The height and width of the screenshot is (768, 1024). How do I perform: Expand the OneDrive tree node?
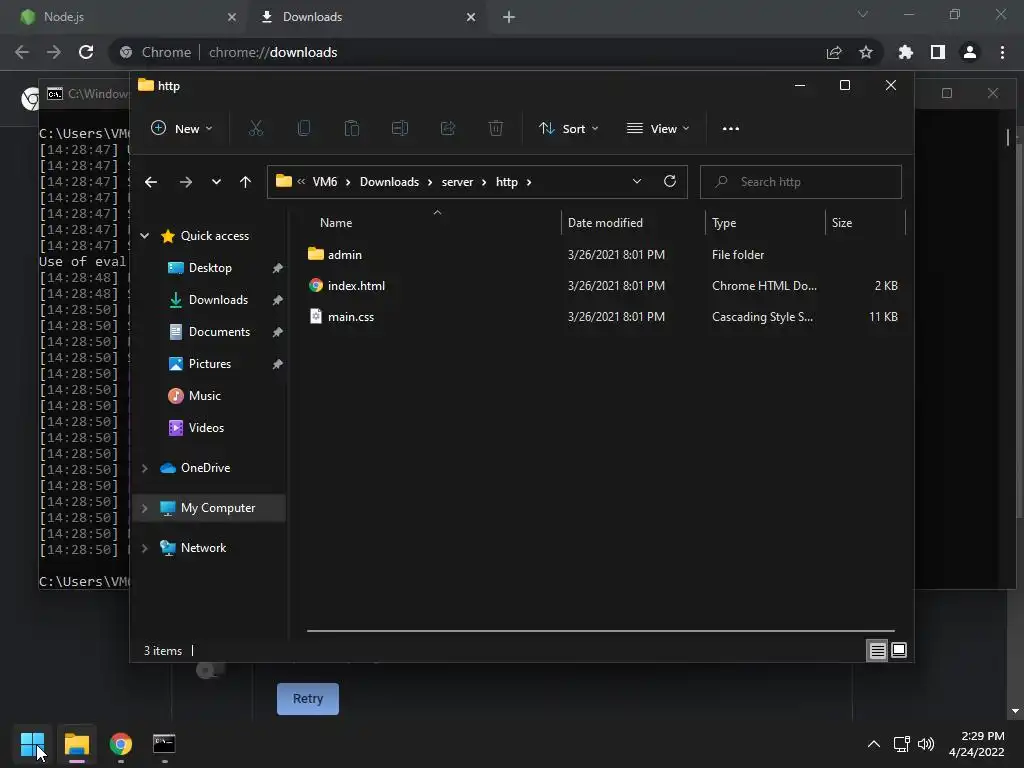[145, 468]
